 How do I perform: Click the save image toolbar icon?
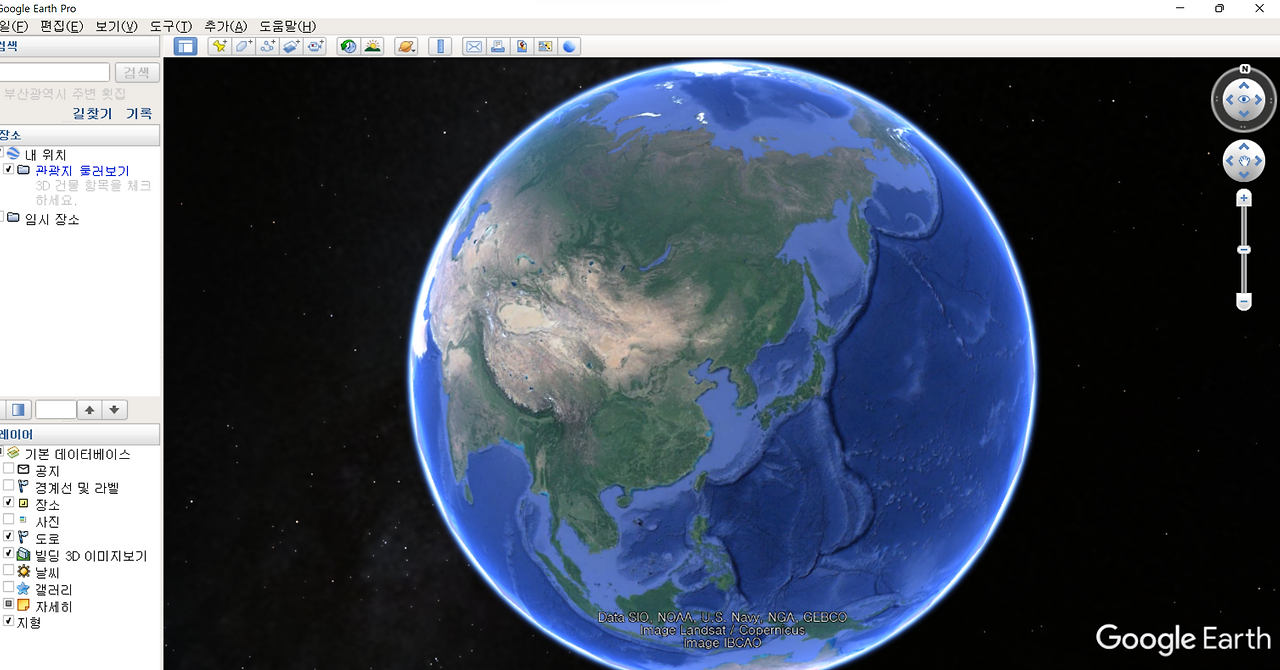(522, 46)
